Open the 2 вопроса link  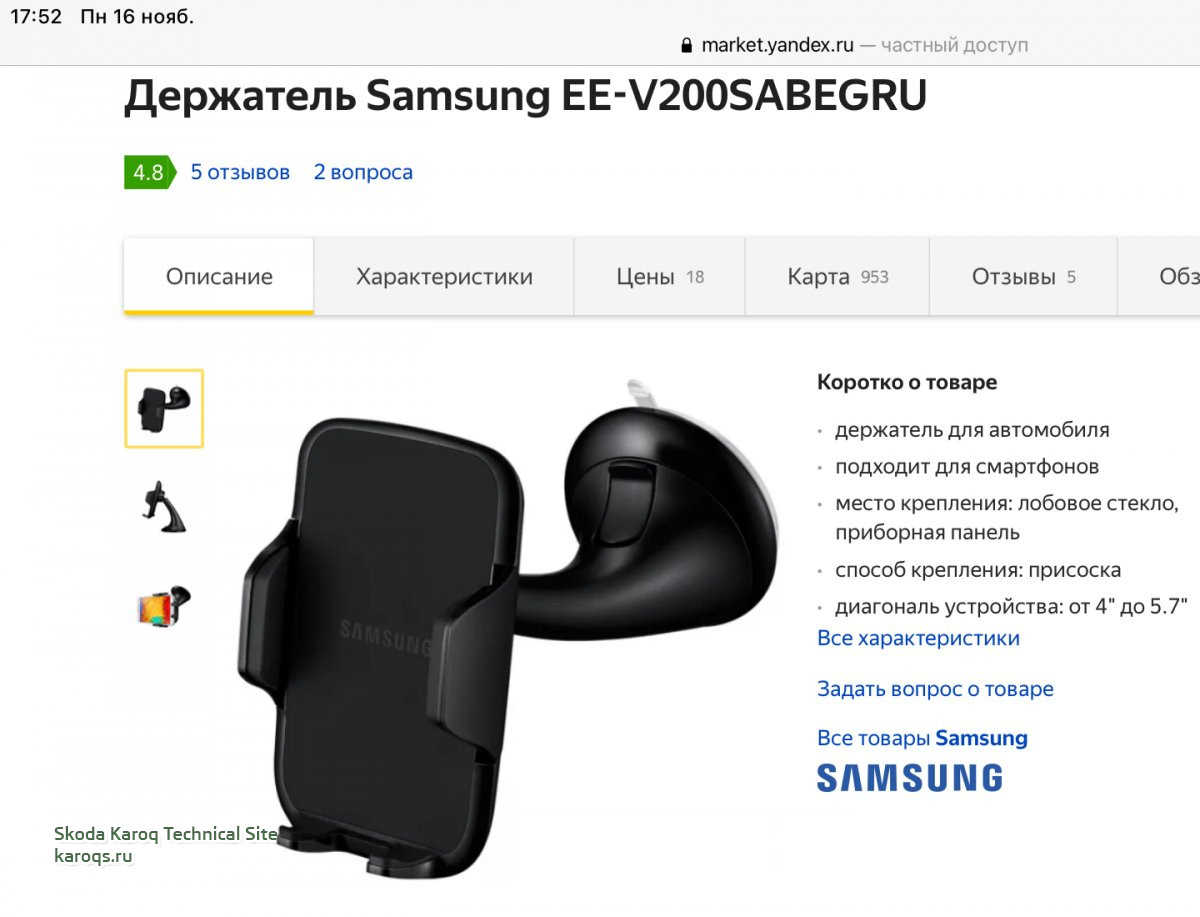click(x=363, y=172)
